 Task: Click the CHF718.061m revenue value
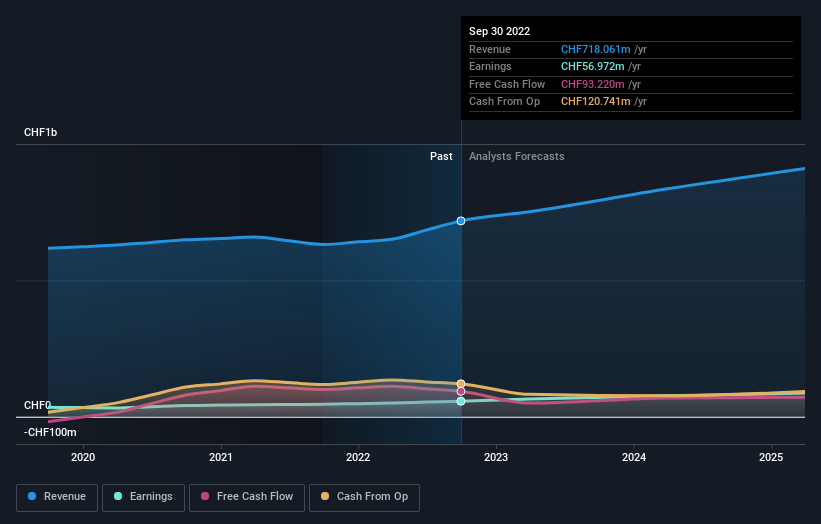point(596,49)
